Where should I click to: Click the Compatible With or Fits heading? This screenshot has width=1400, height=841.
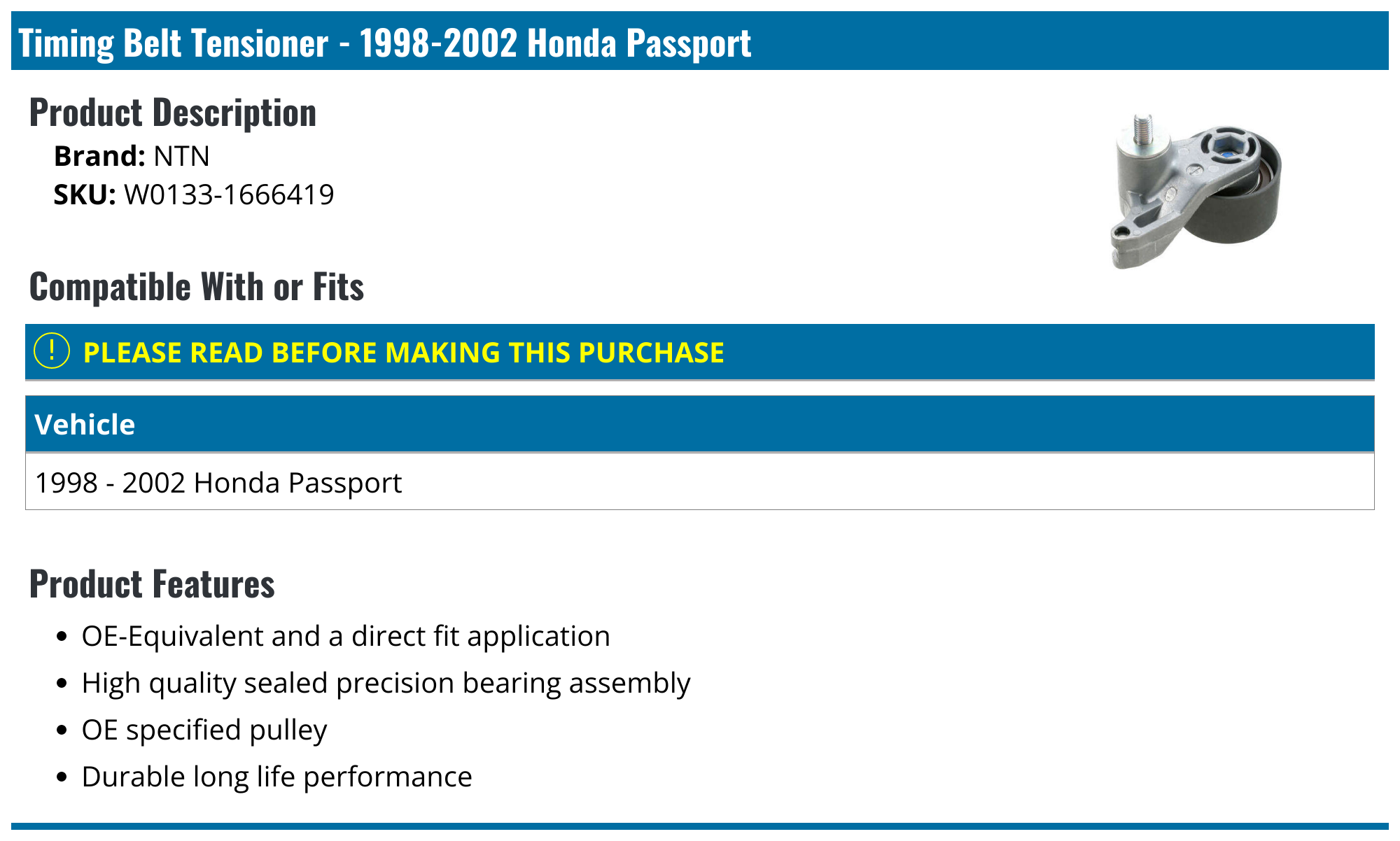tap(197, 287)
